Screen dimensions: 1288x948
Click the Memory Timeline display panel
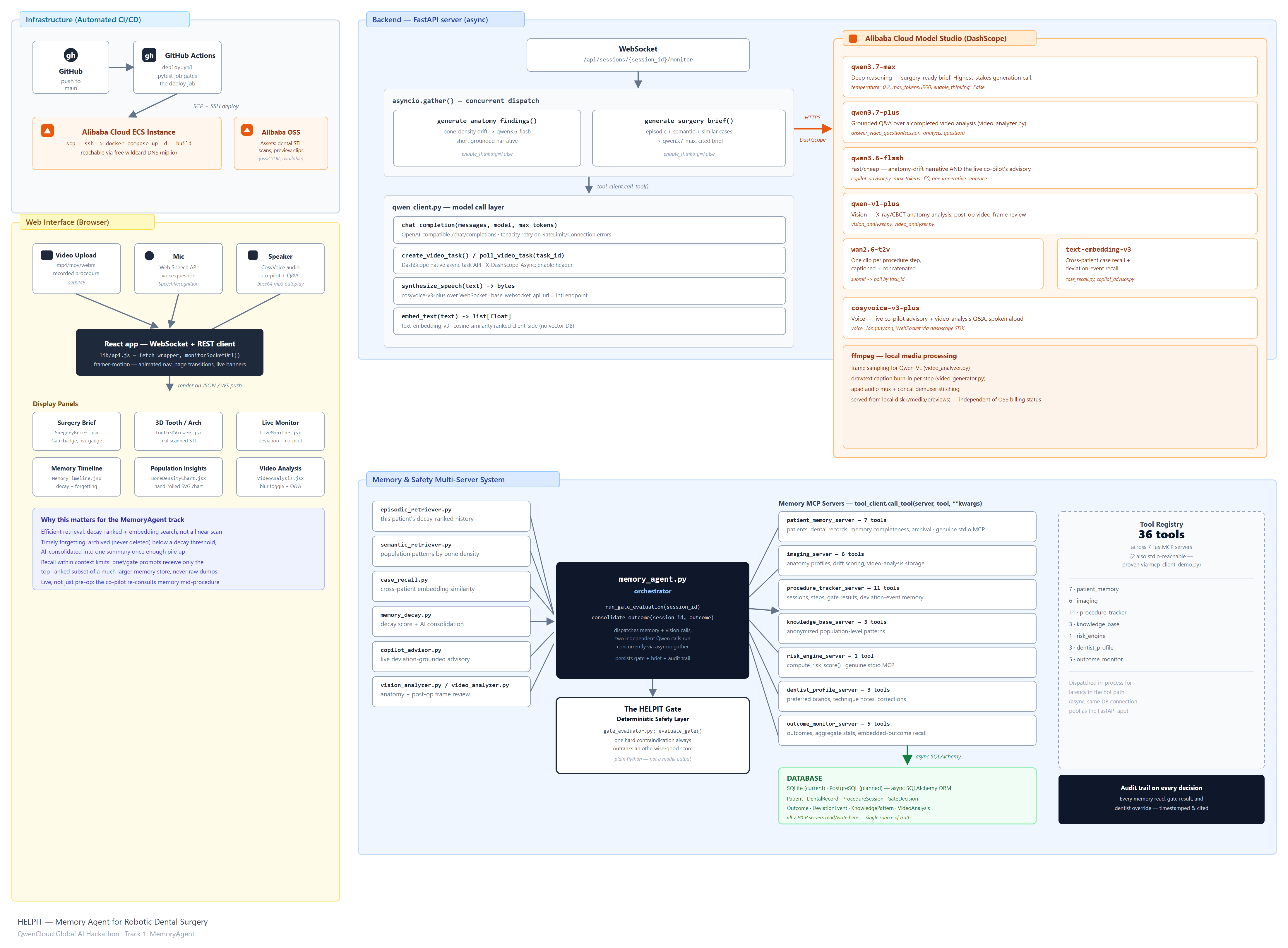tap(76, 477)
